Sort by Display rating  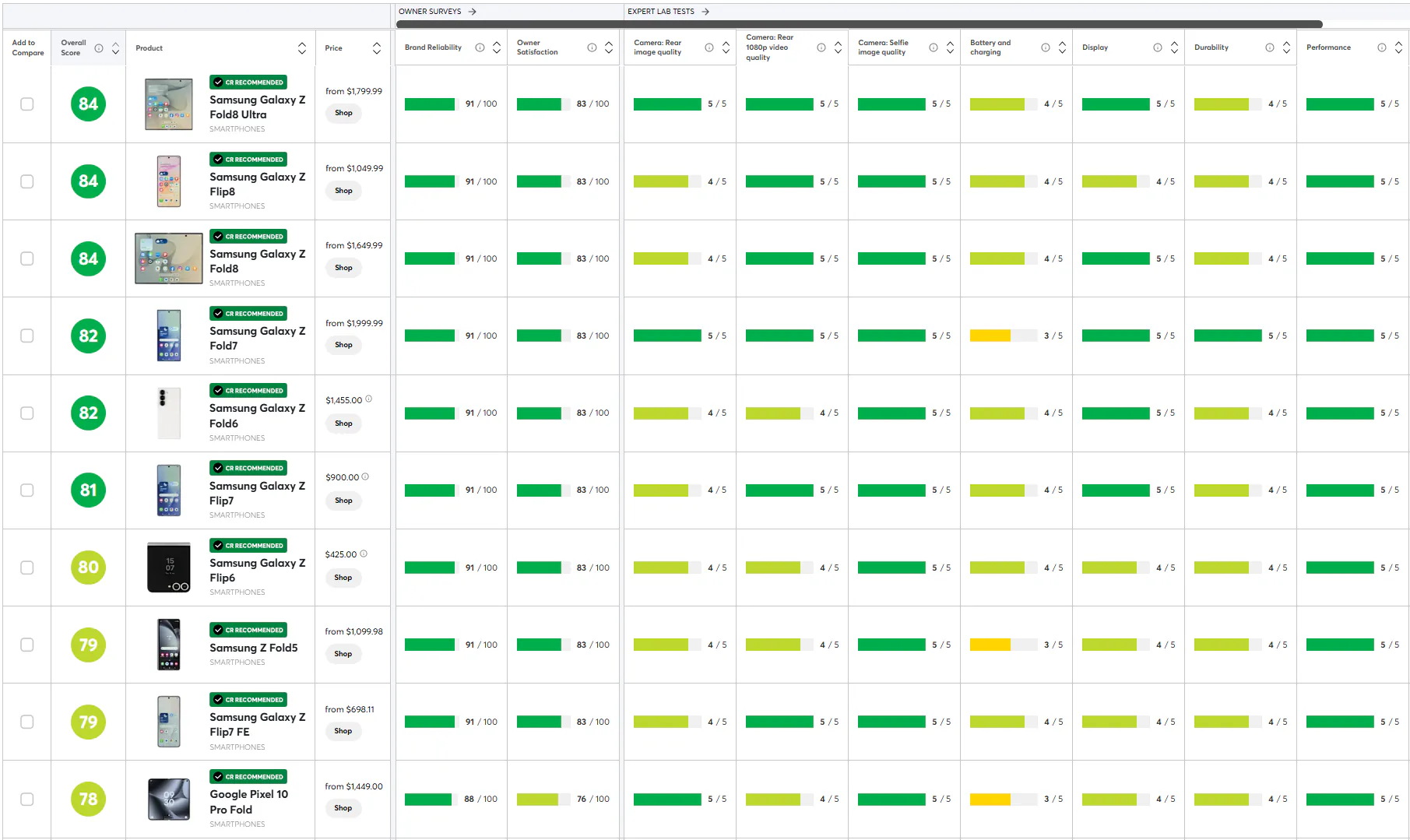(1175, 47)
